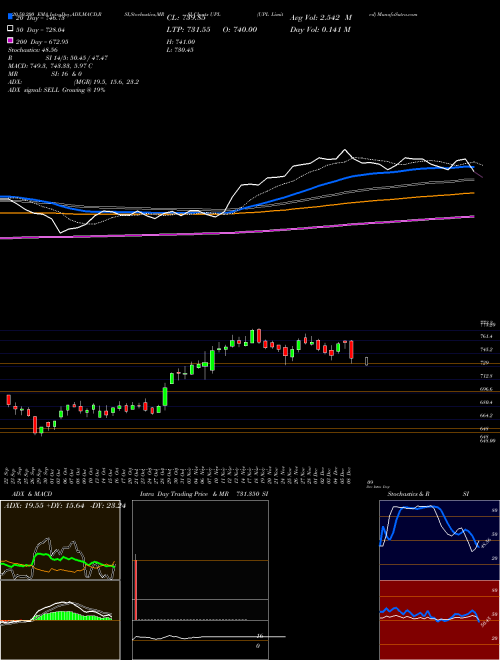Click the 664.2 price axis label

(486, 415)
